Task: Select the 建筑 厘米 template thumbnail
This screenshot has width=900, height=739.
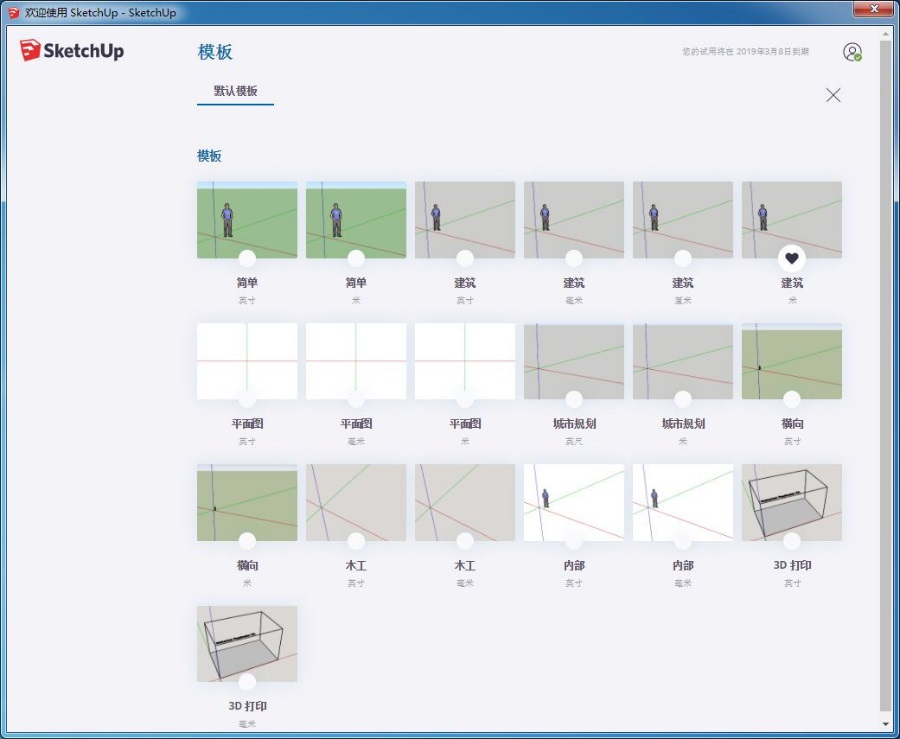Action: pos(682,219)
